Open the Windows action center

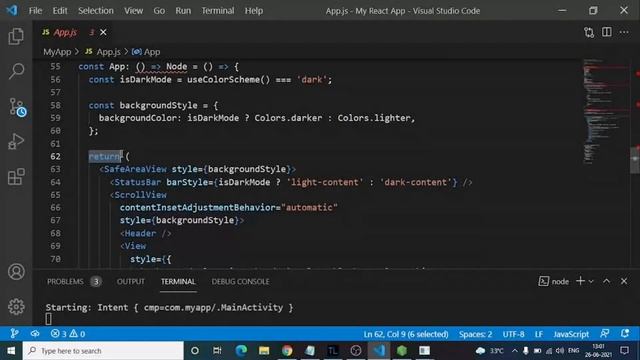tap(624, 351)
